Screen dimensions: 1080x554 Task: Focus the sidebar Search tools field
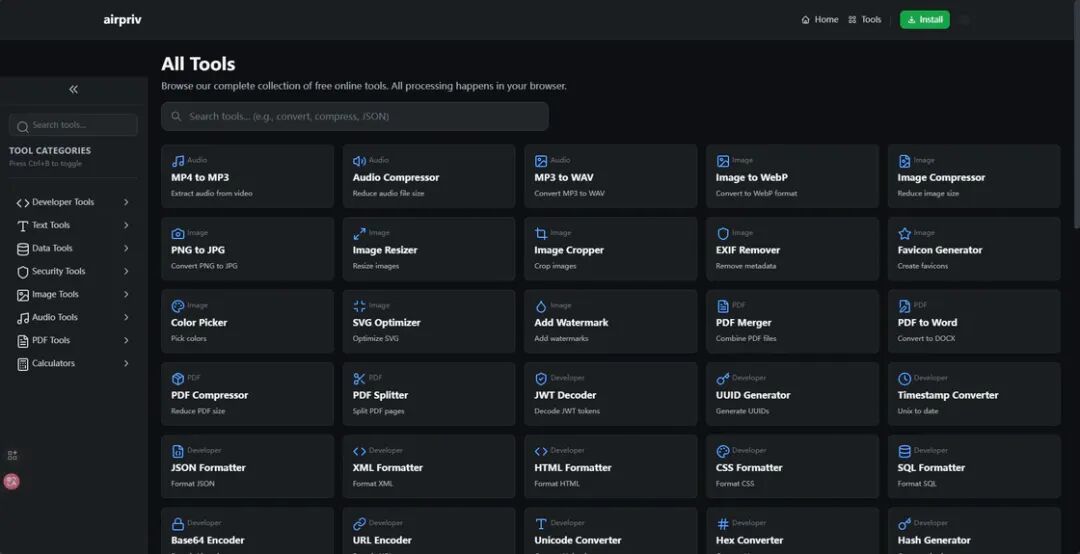(x=73, y=125)
